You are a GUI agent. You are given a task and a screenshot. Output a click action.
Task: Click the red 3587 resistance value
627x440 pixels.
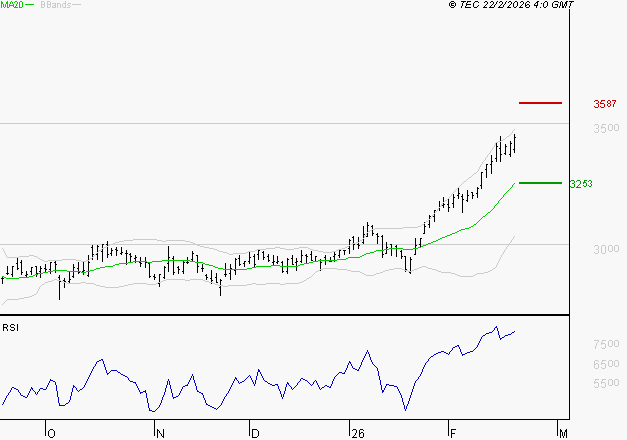click(605, 104)
